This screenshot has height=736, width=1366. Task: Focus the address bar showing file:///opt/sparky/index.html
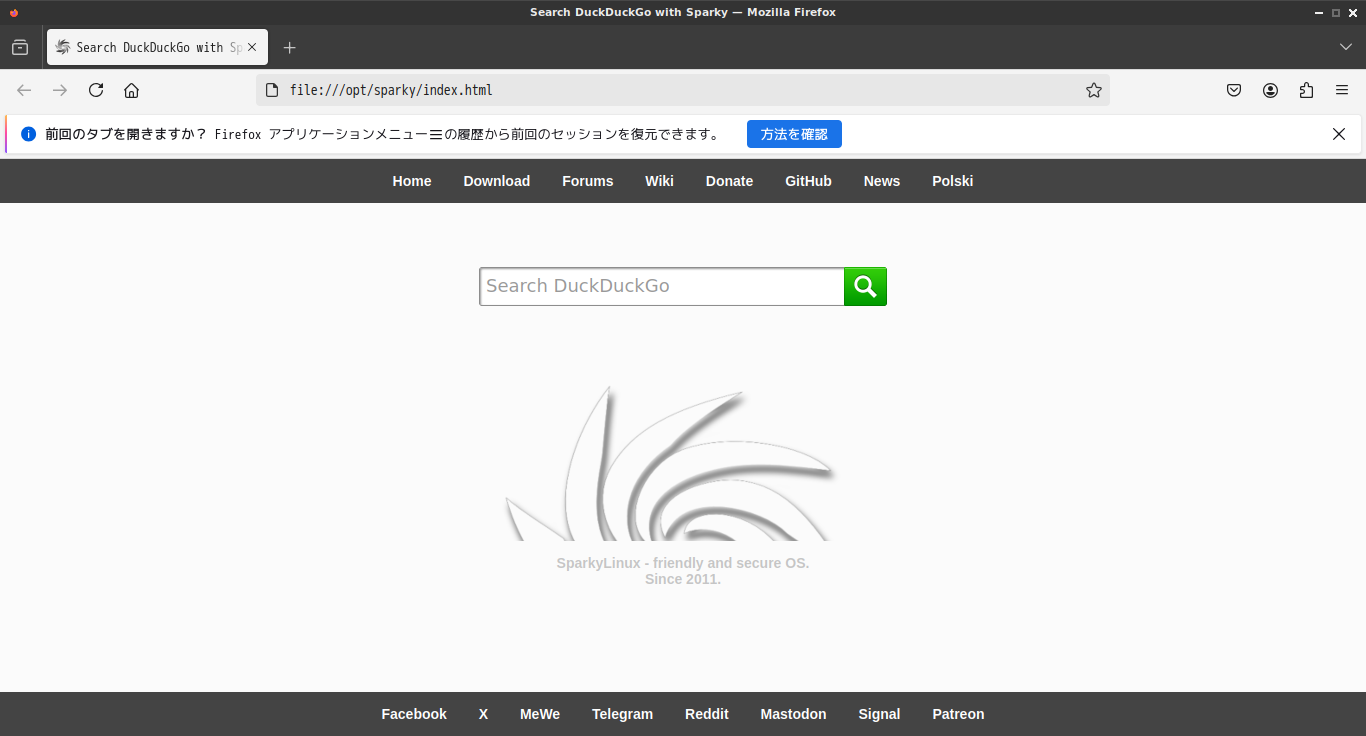(682, 90)
